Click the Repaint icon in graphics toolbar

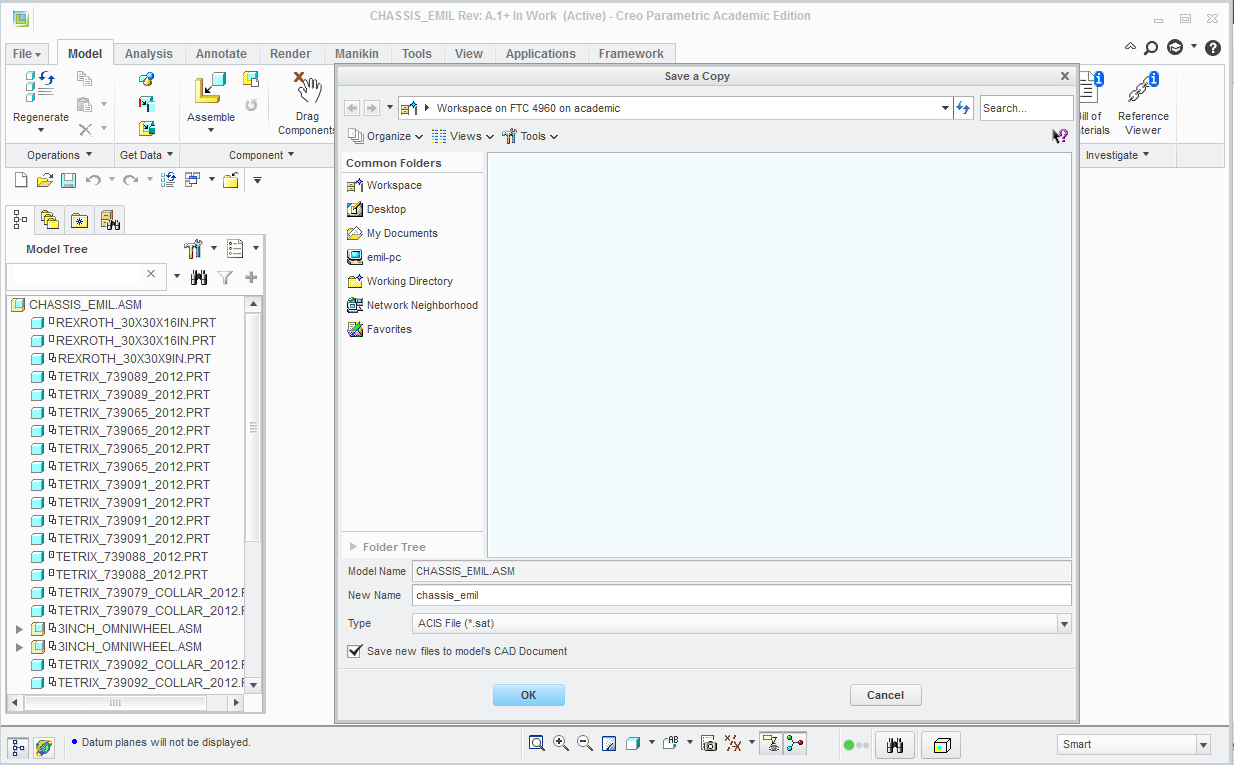click(609, 743)
